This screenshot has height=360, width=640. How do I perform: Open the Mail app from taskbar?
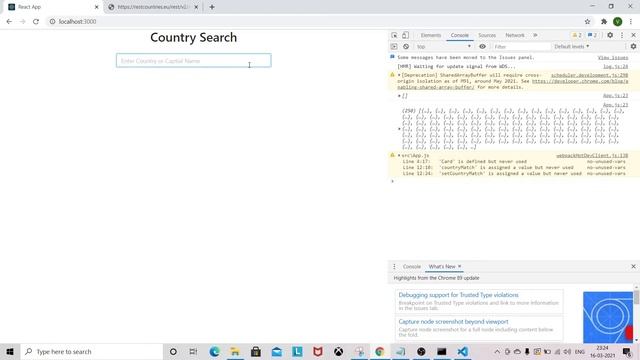point(277,351)
